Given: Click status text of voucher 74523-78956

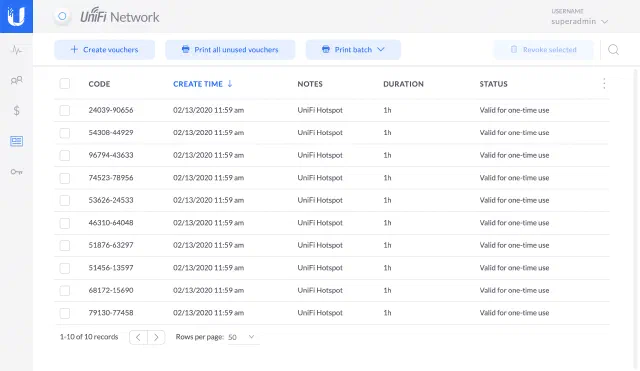Looking at the screenshot, I should (514, 178).
